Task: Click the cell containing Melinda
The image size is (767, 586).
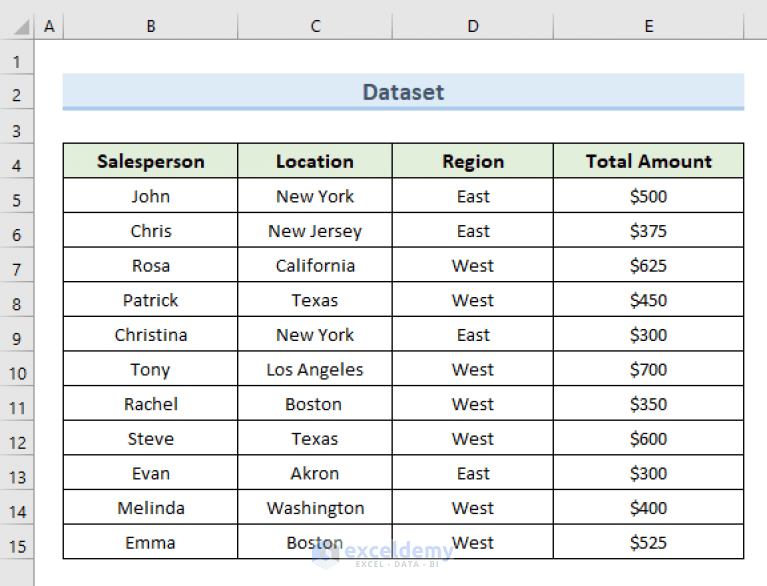Action: click(x=151, y=508)
